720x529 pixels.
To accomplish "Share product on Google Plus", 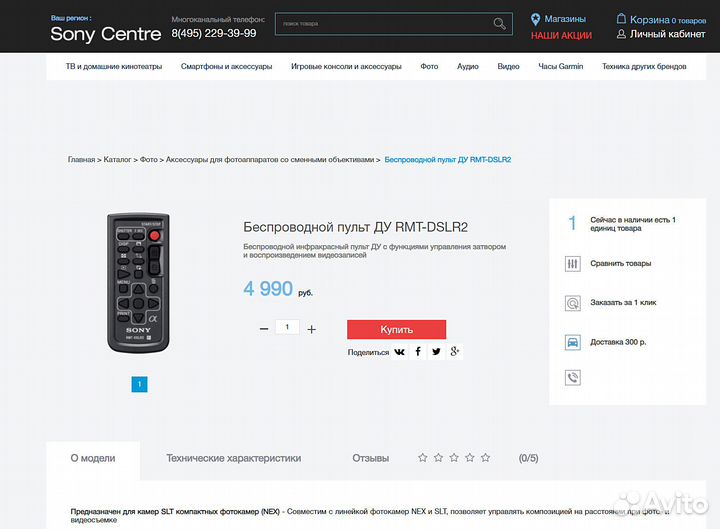I will (455, 352).
